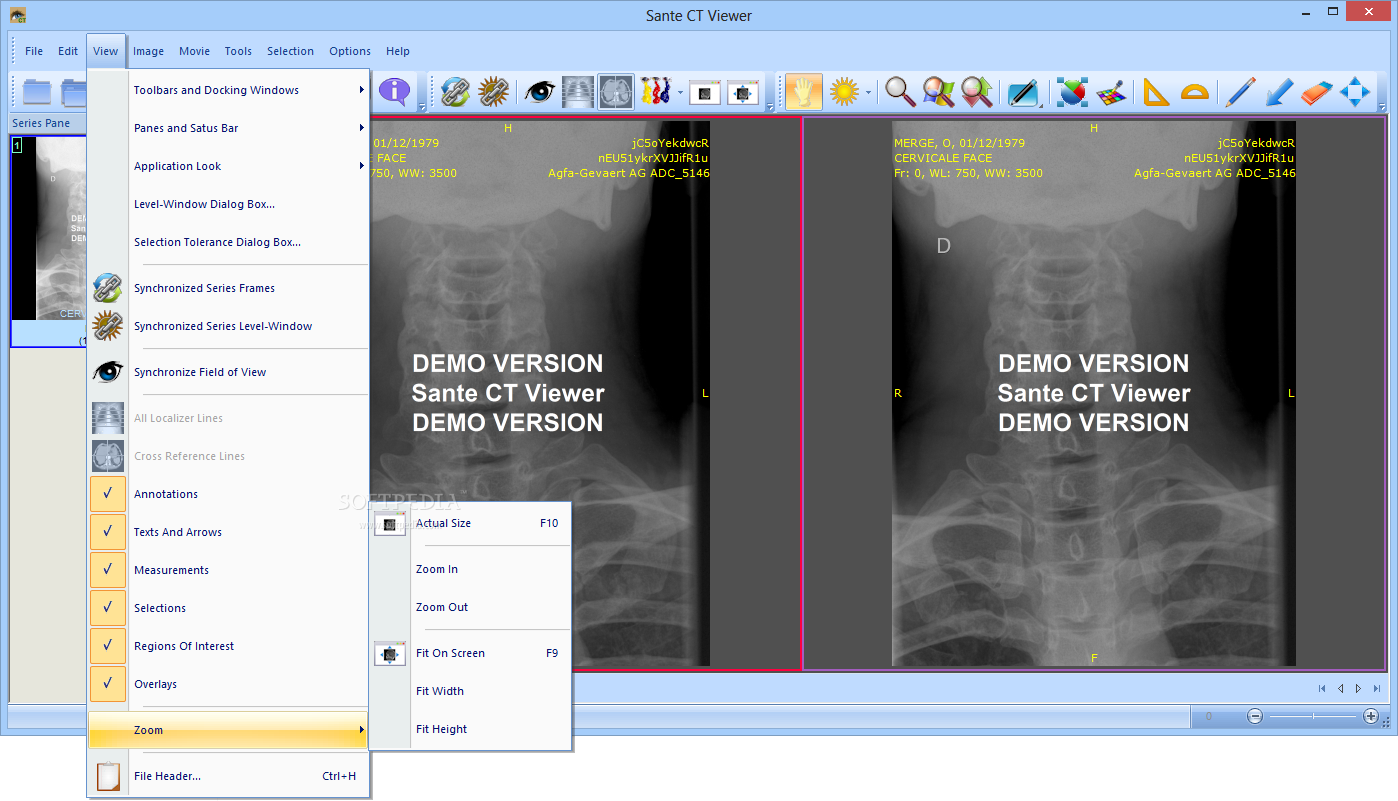Open Selection Tolerance Dialog Box...
This screenshot has height=801, width=1398.
tap(229, 242)
